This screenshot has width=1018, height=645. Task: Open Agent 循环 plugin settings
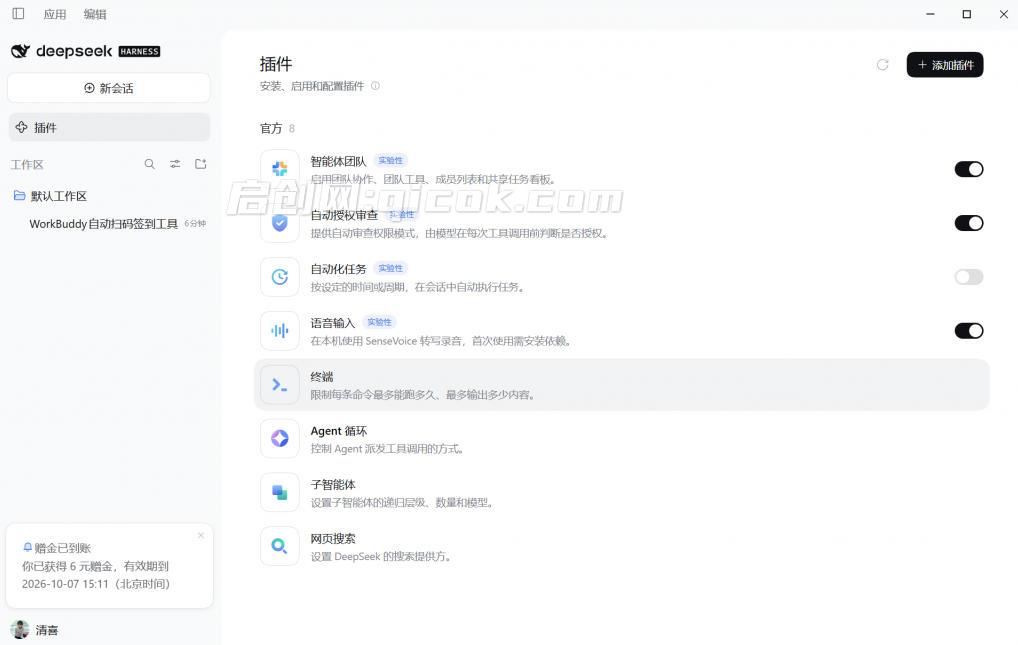[x=621, y=438]
